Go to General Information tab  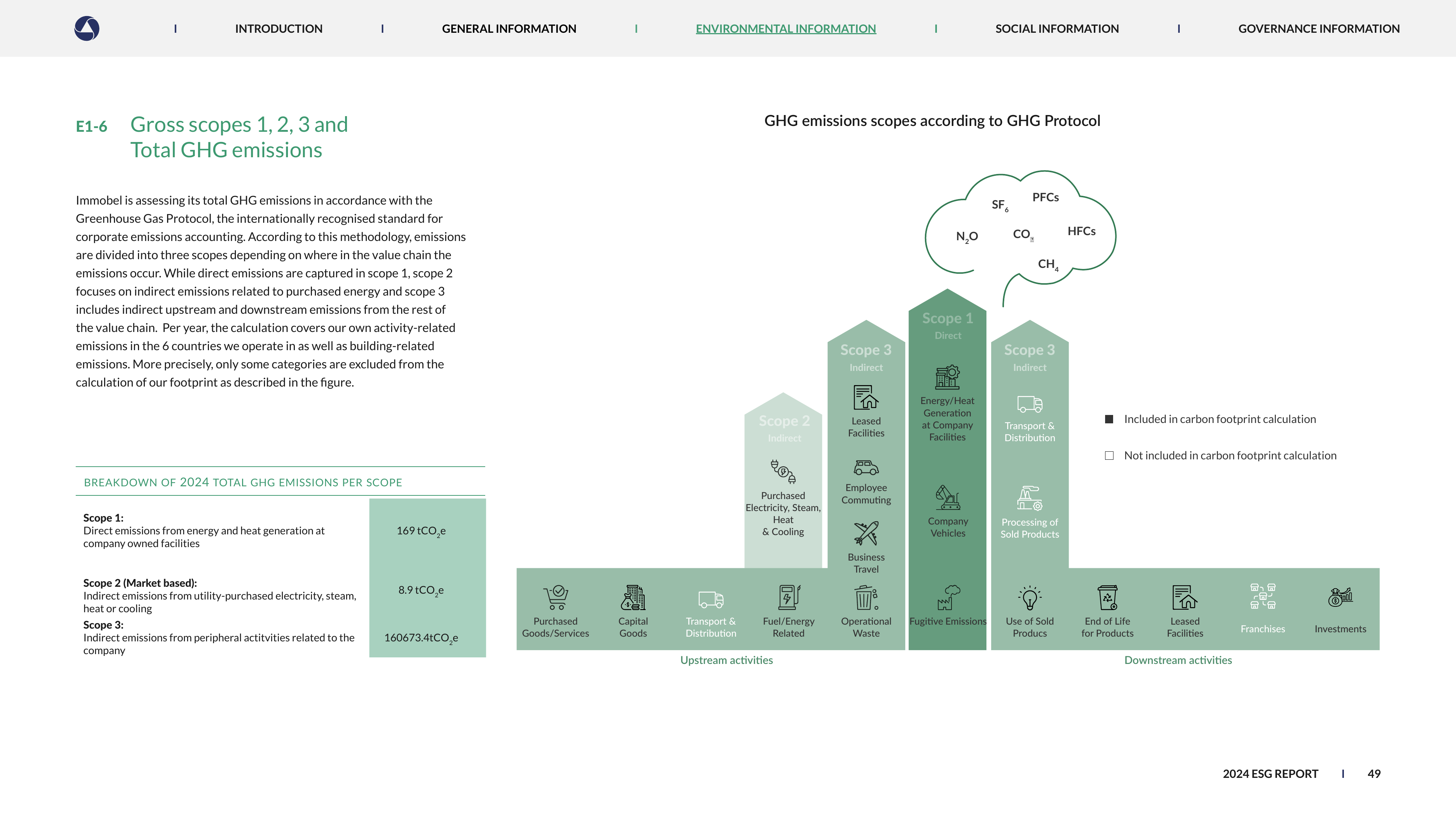(x=509, y=29)
